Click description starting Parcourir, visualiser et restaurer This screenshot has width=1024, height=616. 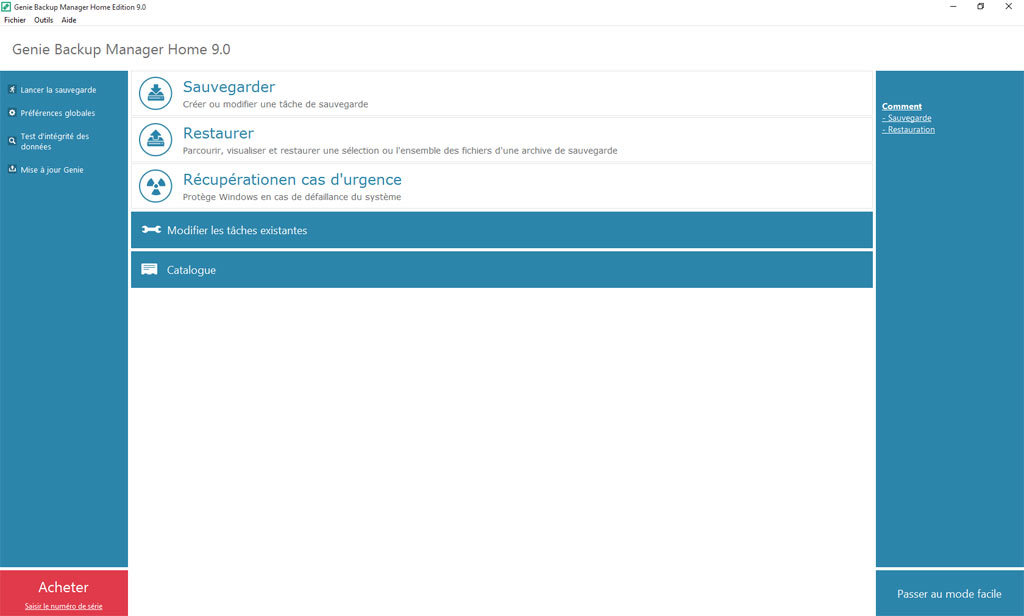[400, 150]
